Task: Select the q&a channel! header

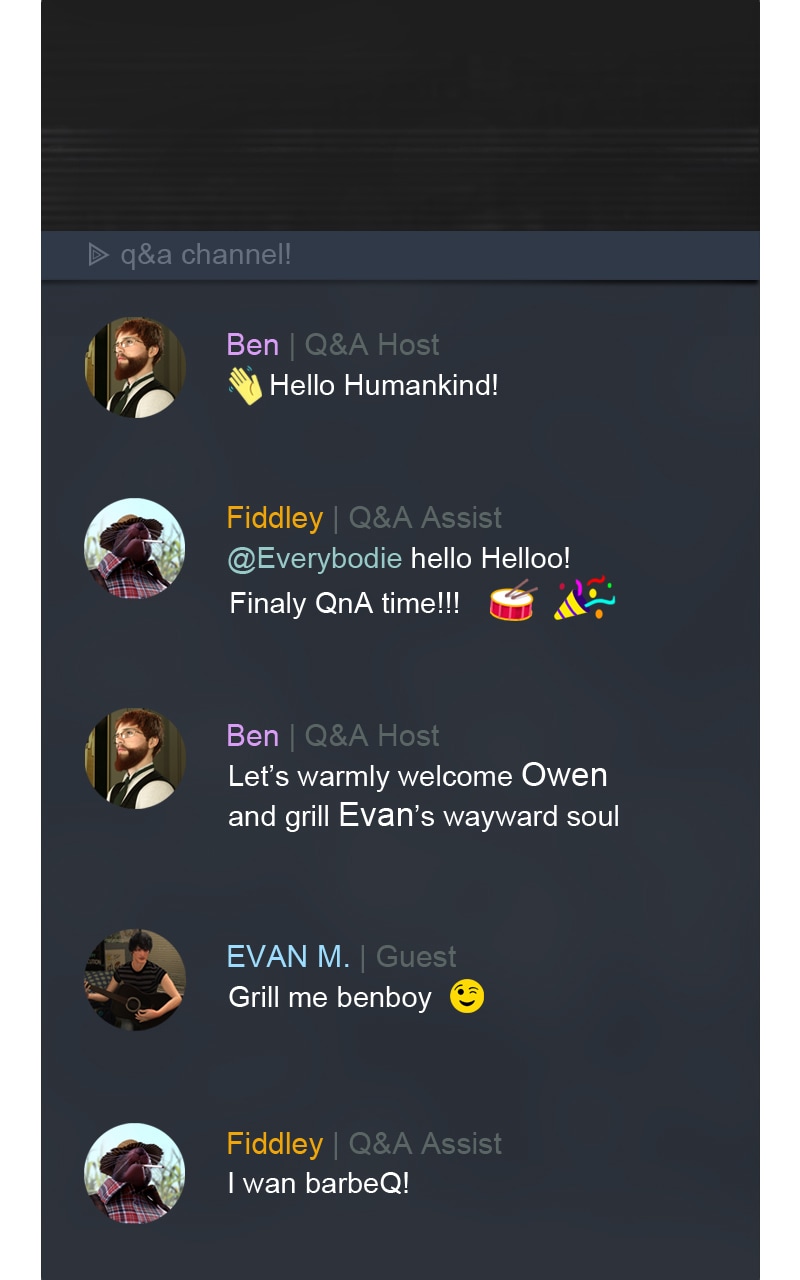Action: tap(400, 255)
